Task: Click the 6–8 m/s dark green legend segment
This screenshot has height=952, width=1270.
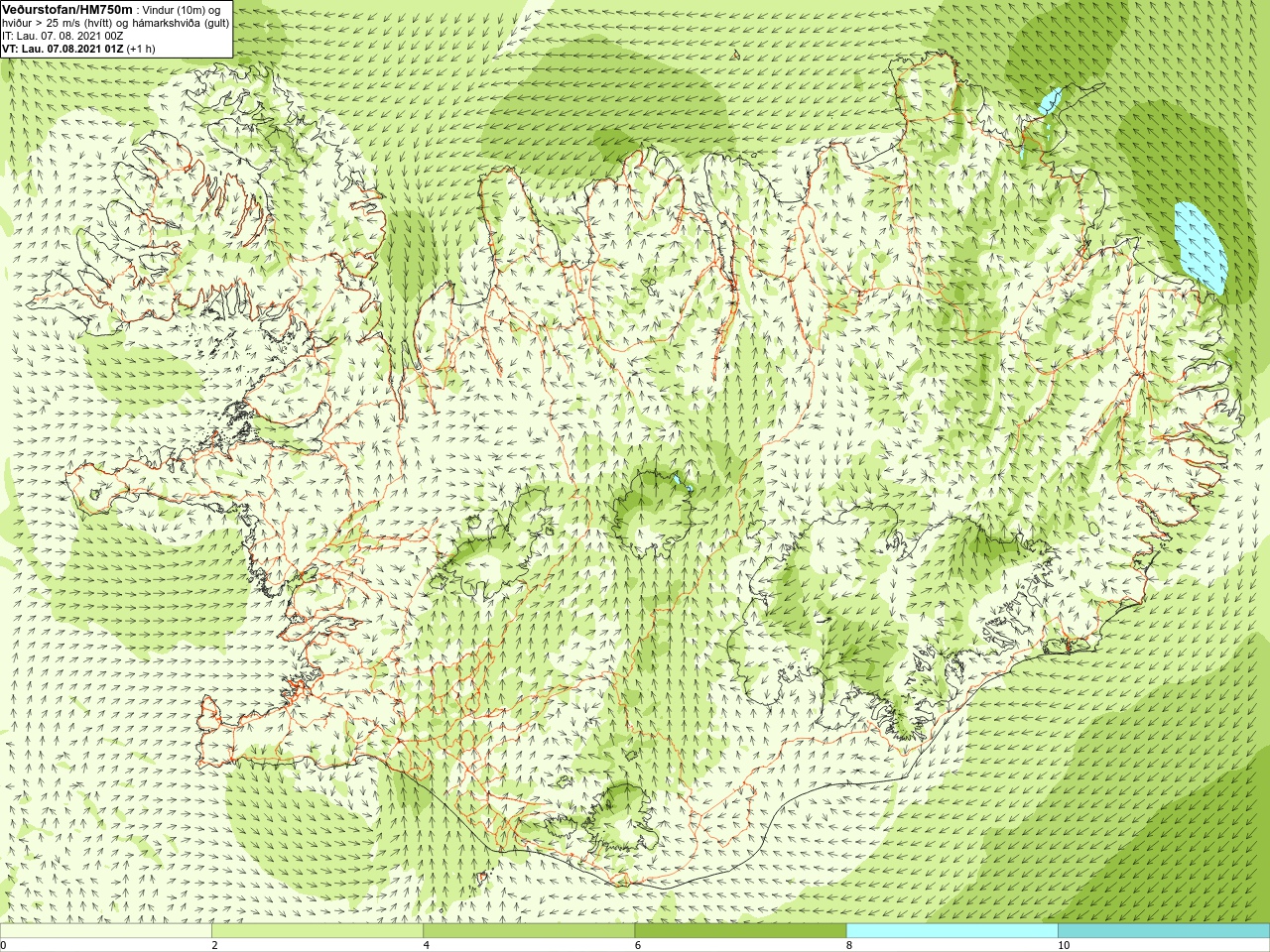Action: point(740,931)
